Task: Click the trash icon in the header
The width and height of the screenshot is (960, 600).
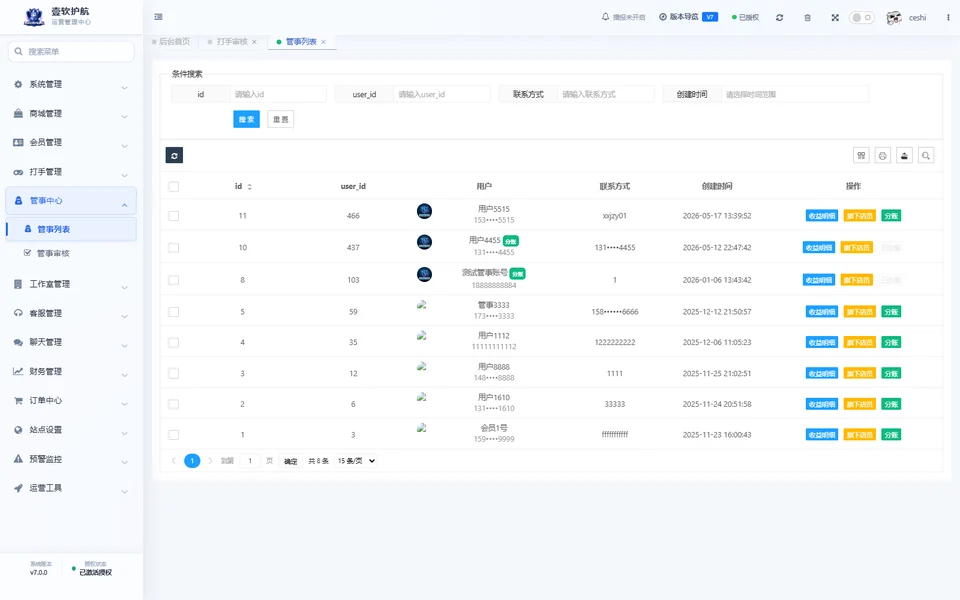Action: [808, 18]
